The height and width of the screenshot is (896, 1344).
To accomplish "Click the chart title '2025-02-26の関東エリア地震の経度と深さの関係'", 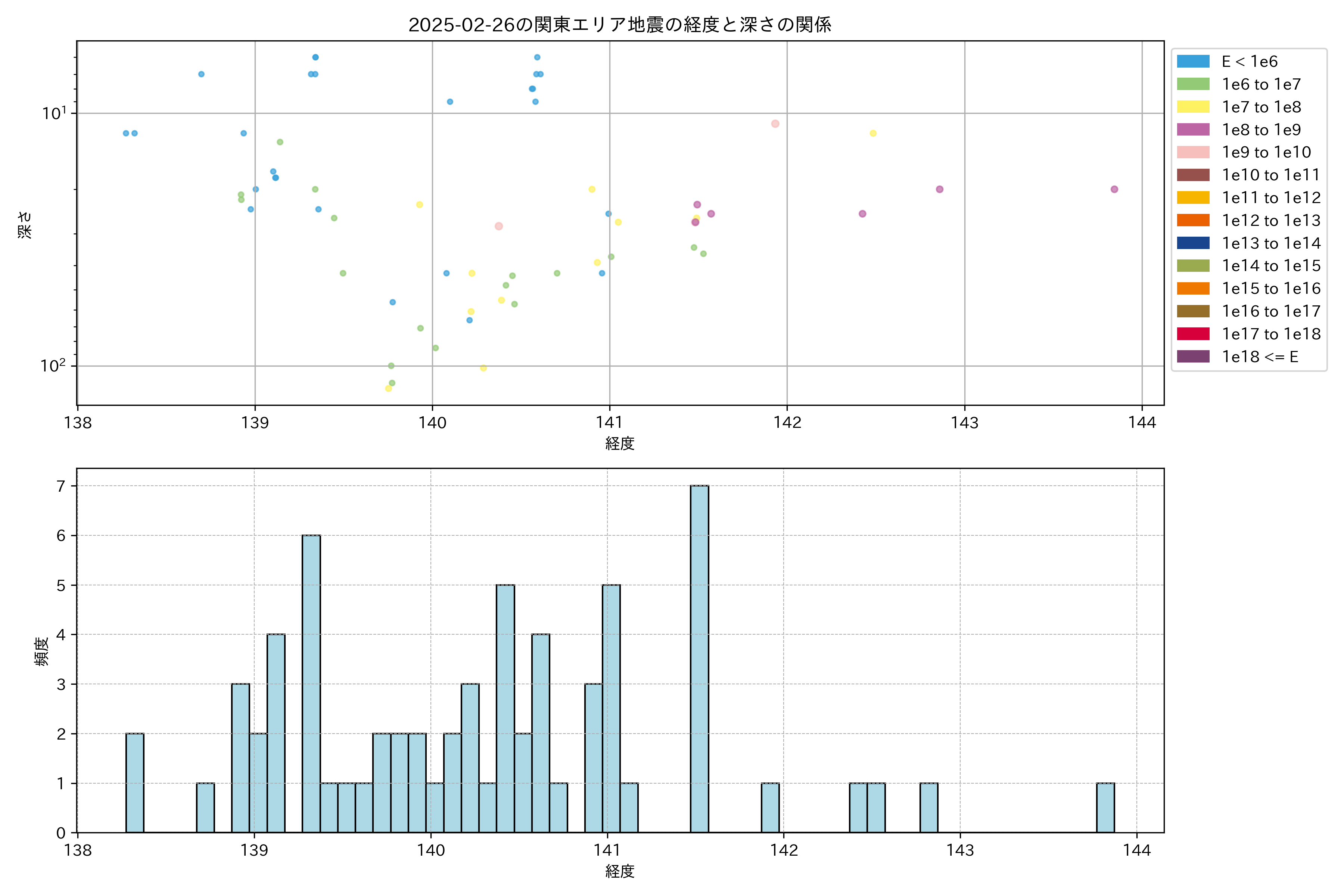I will point(619,25).
